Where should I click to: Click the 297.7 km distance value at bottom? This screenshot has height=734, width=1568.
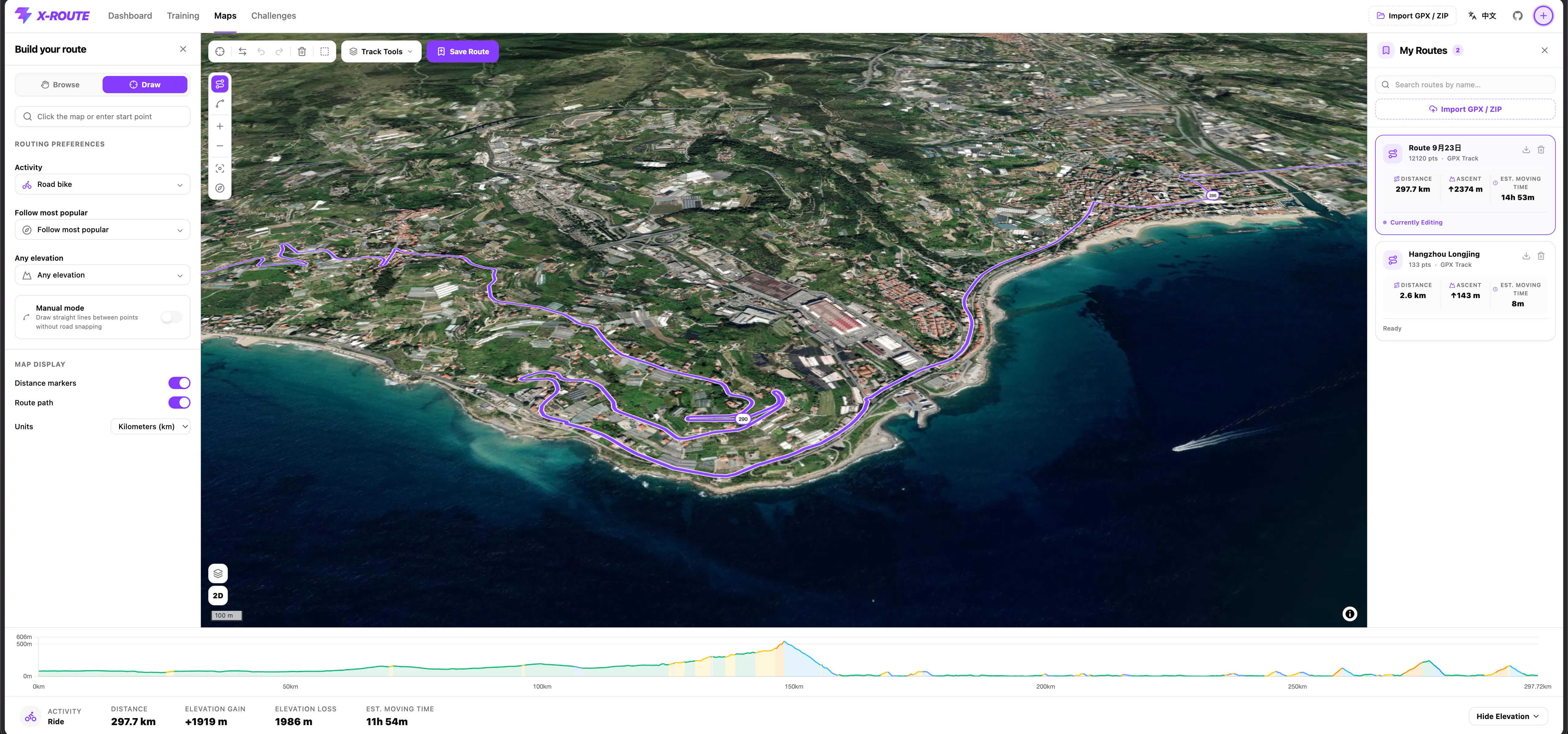pos(133,722)
